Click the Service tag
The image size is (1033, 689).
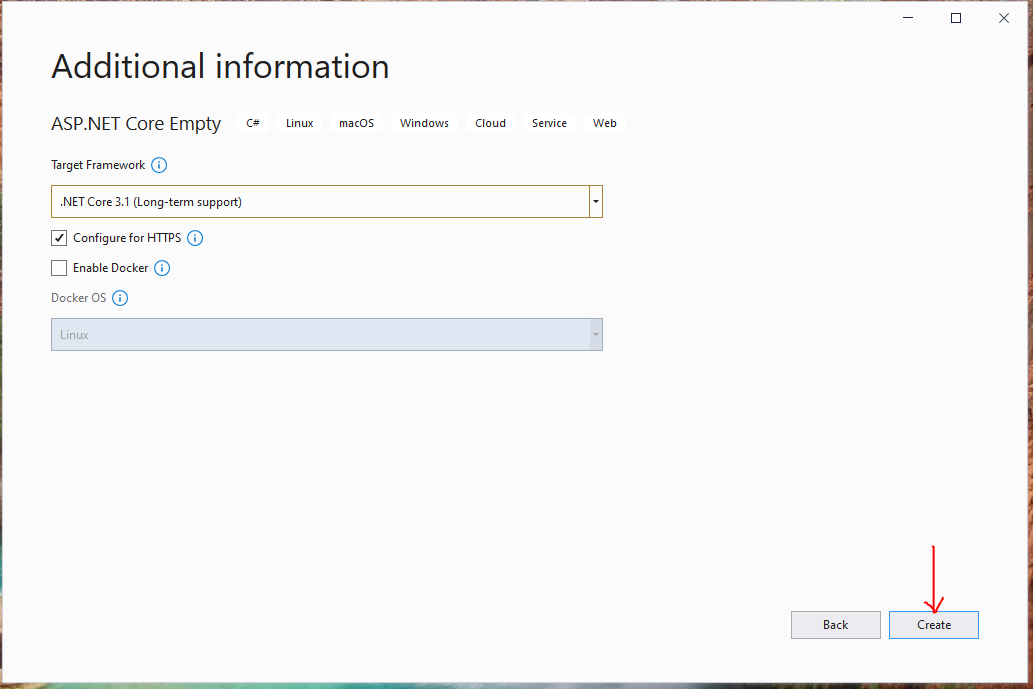[x=549, y=123]
